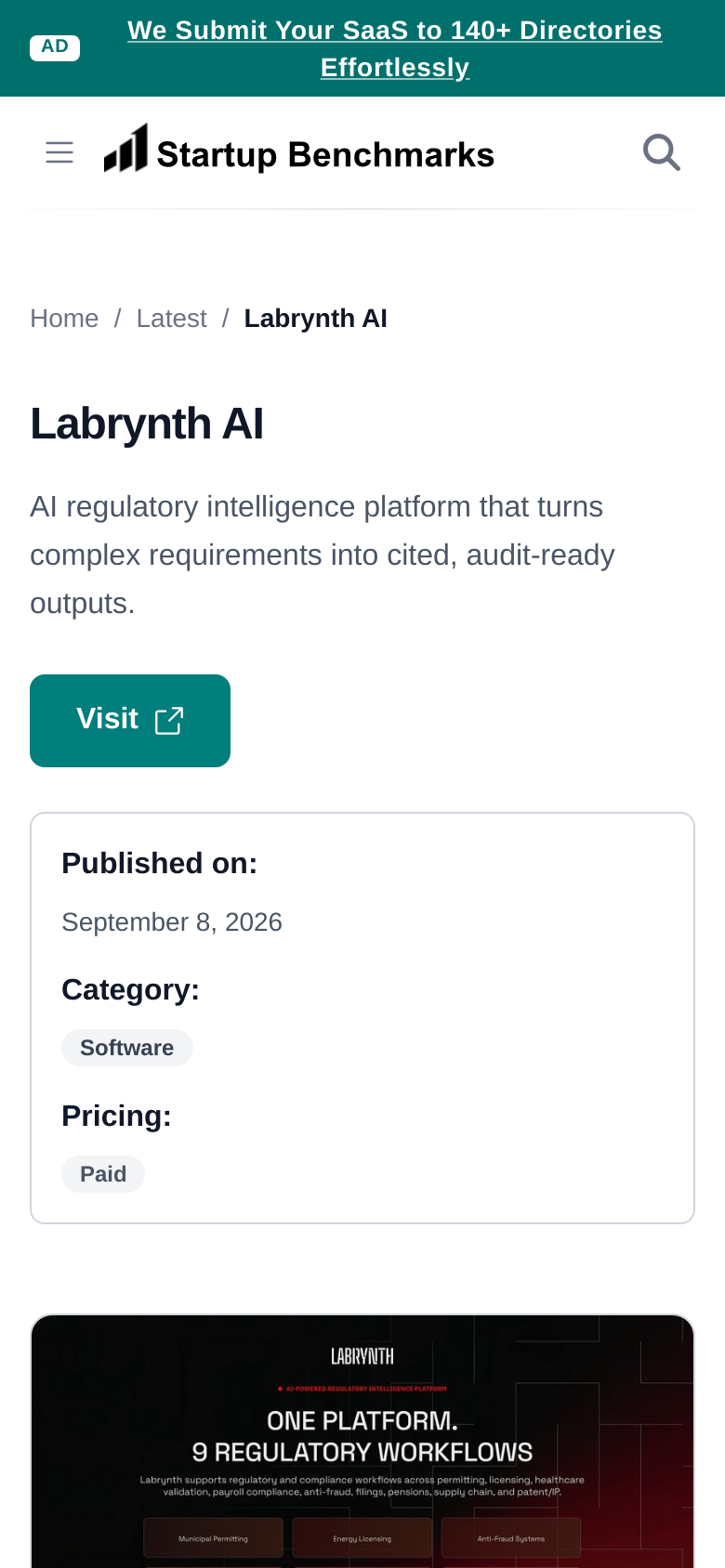Click the Anti-Fraud Systems tile in the preview
725x1568 pixels.
click(511, 1538)
